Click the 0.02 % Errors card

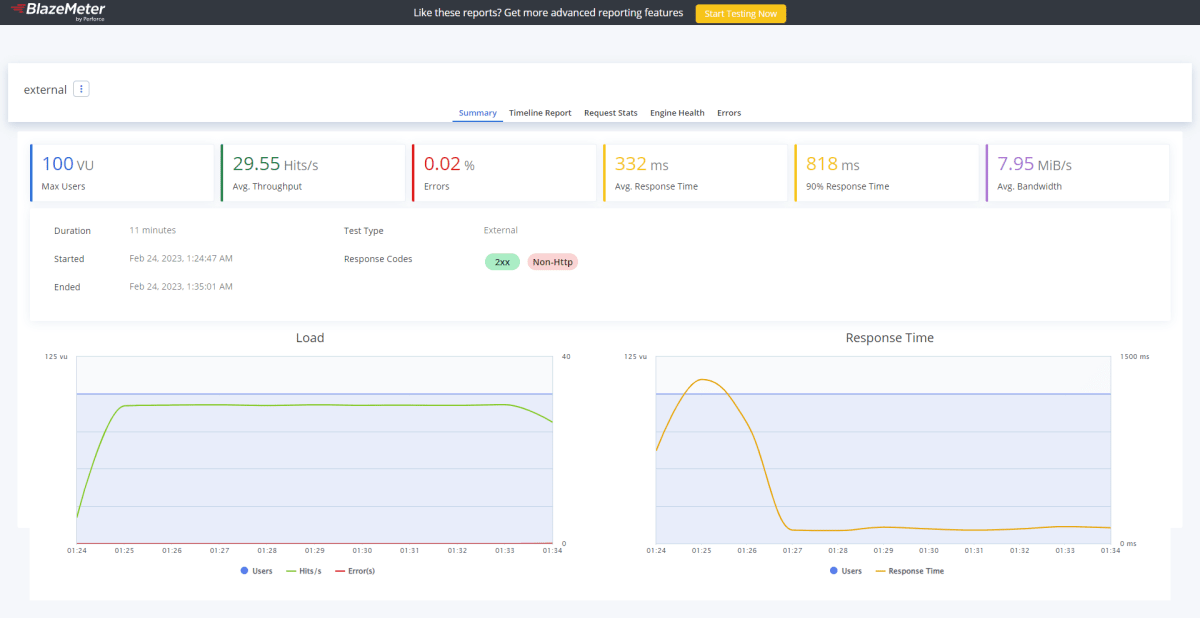[x=504, y=173]
